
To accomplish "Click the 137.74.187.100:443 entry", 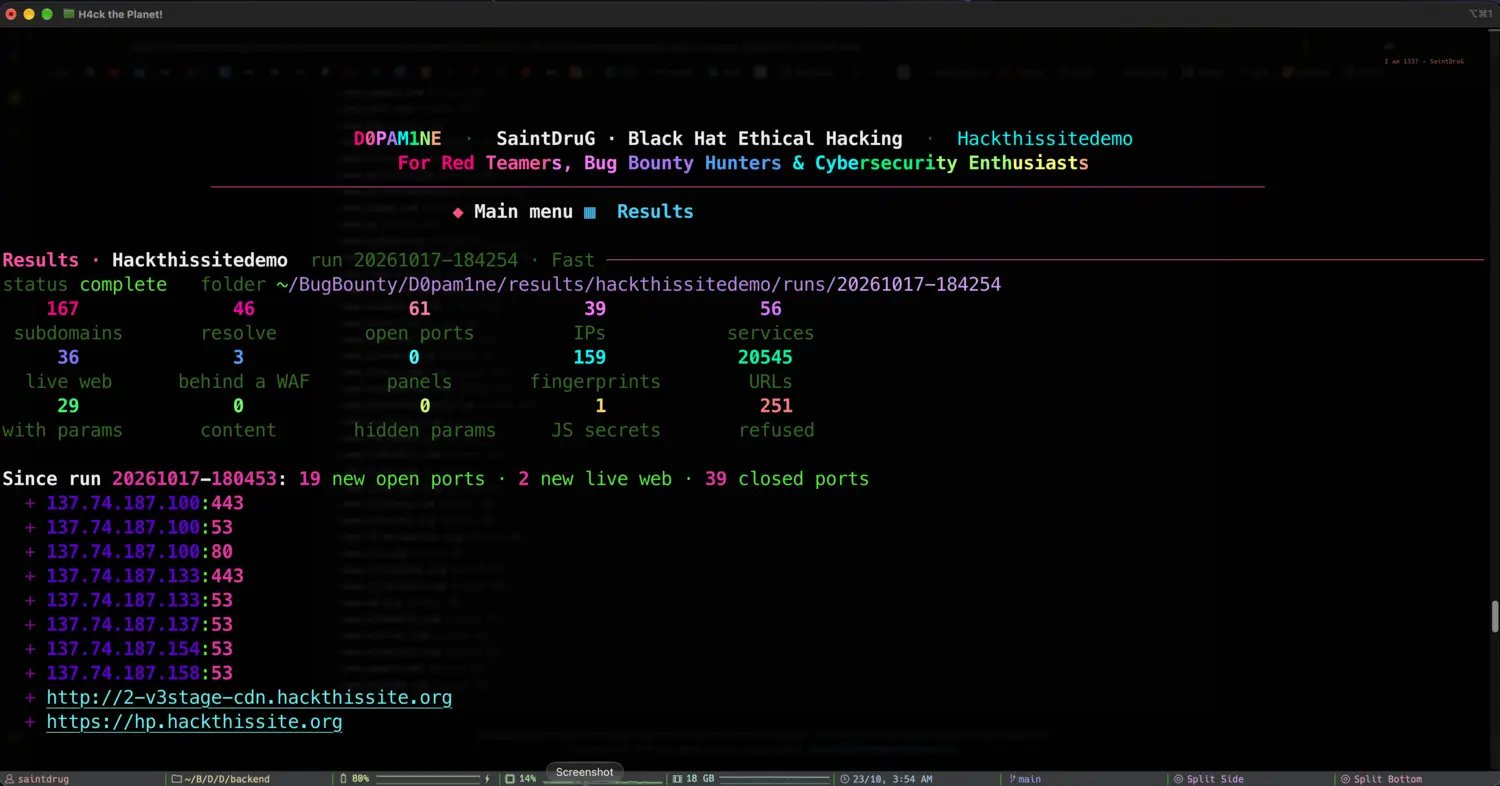I will (145, 503).
